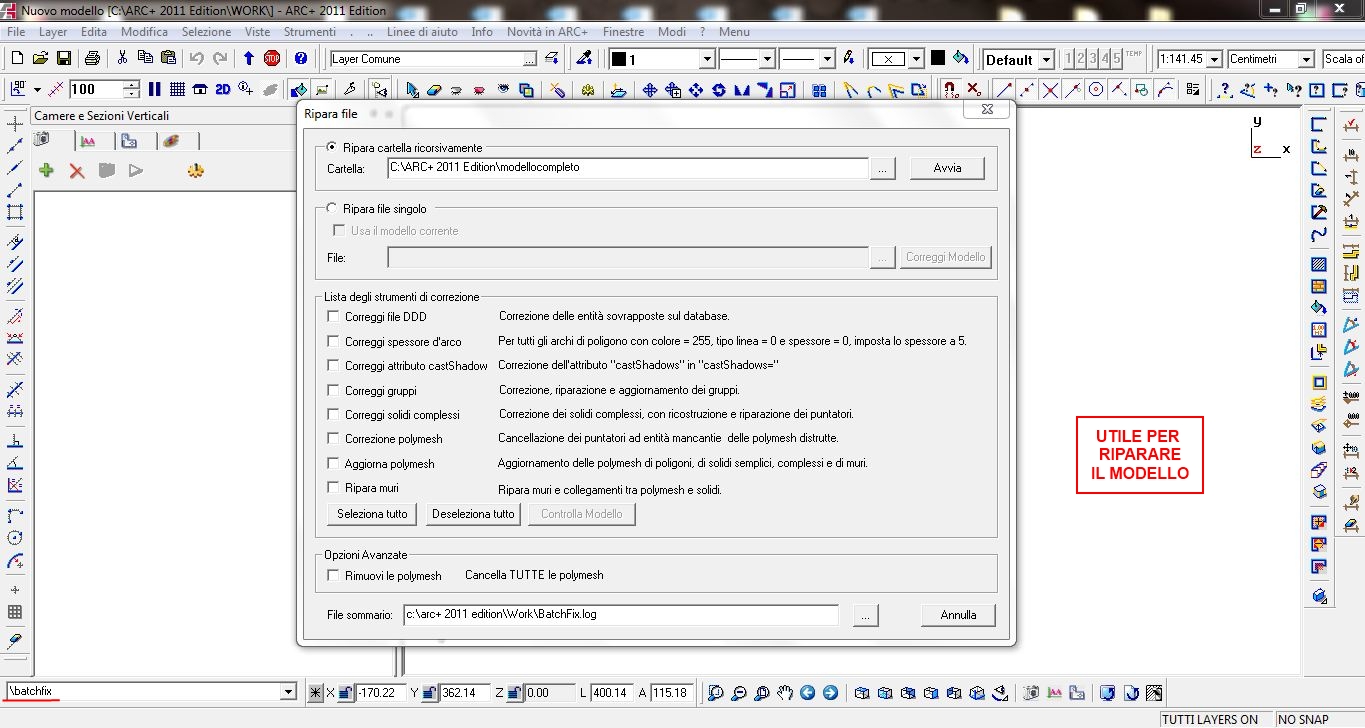Click the paint bucket fill icon
The width and height of the screenshot is (1365, 728).
point(961,58)
